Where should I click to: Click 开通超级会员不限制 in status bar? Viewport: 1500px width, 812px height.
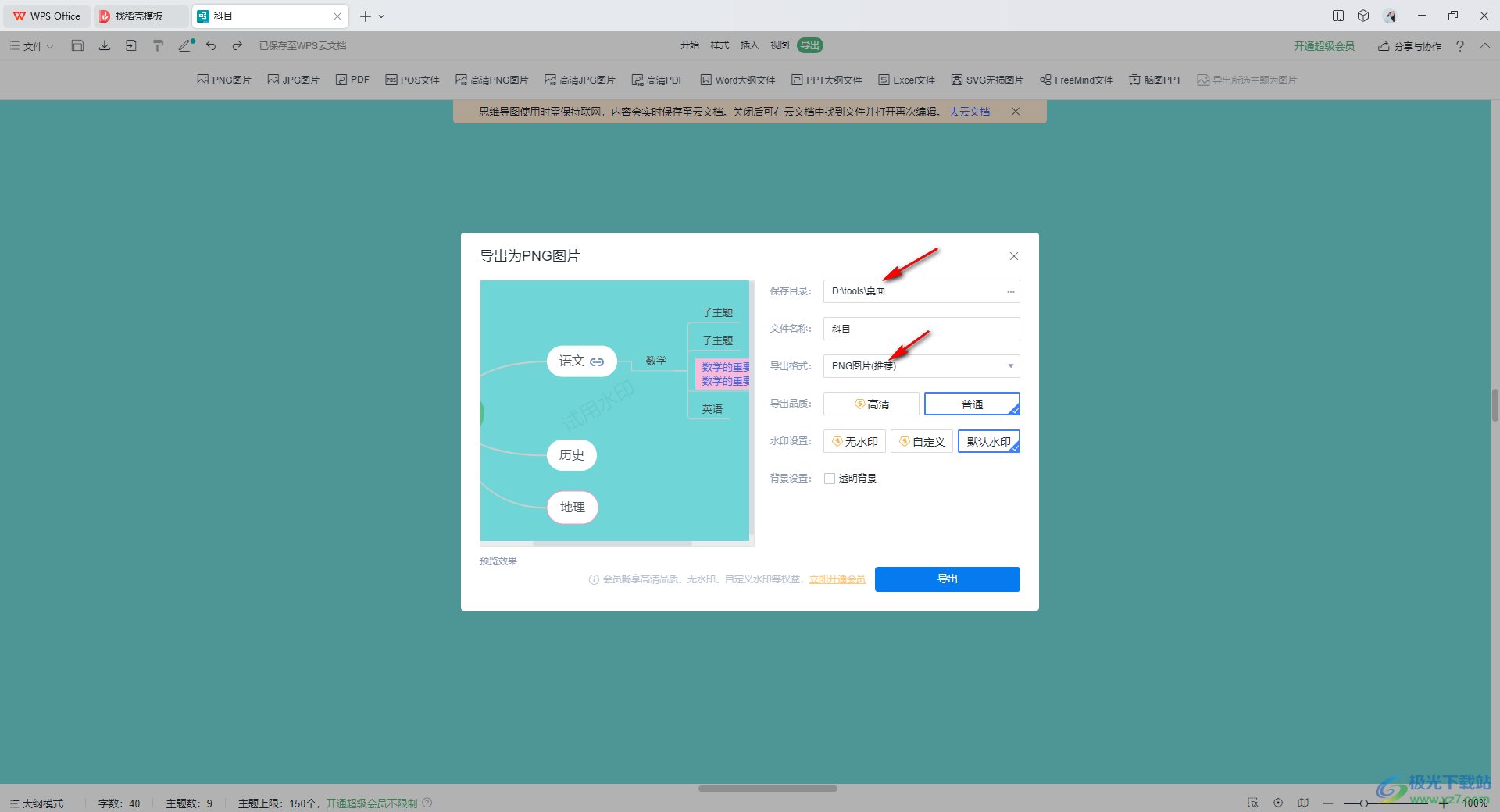(x=371, y=803)
